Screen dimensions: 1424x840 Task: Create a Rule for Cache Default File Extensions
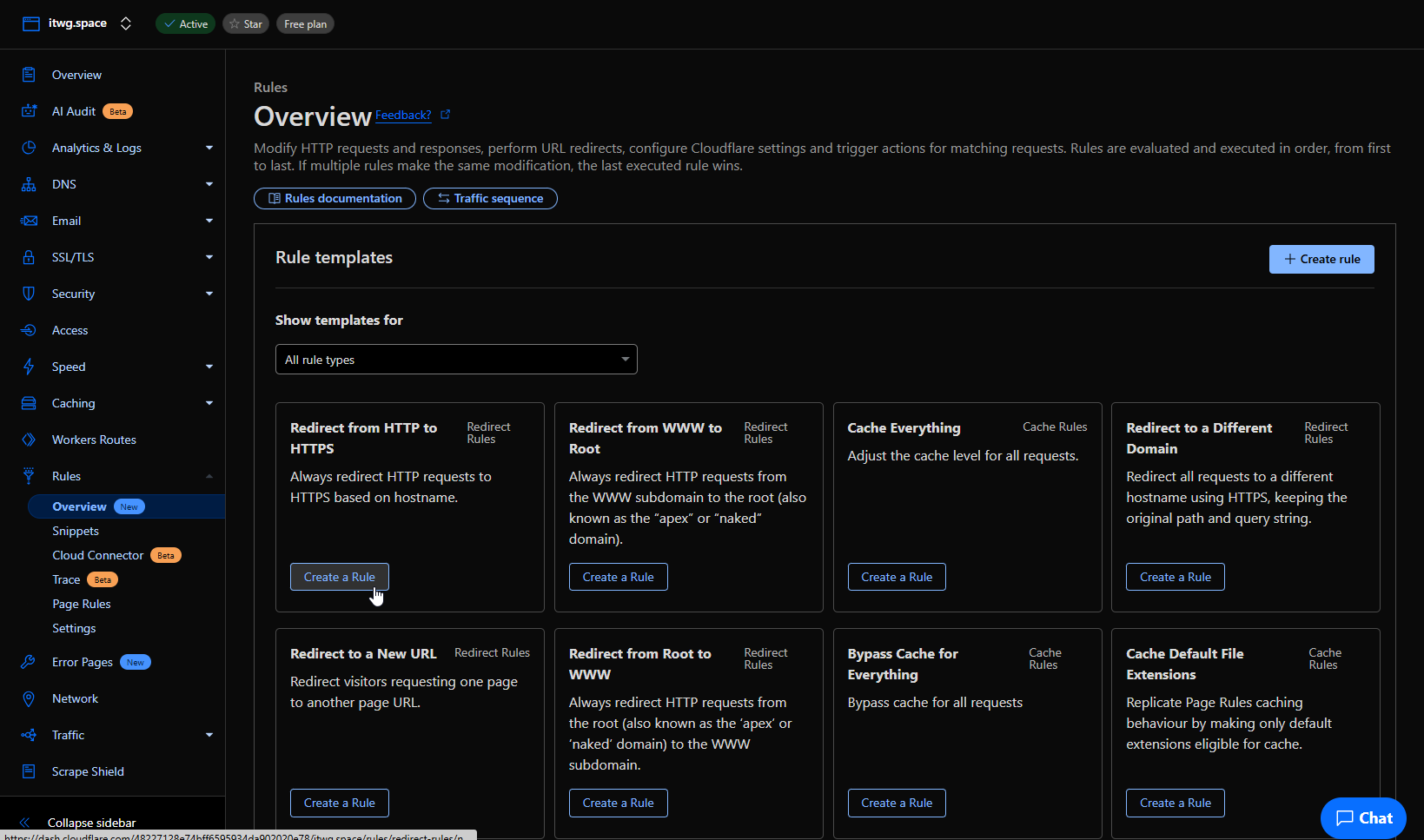click(1176, 803)
